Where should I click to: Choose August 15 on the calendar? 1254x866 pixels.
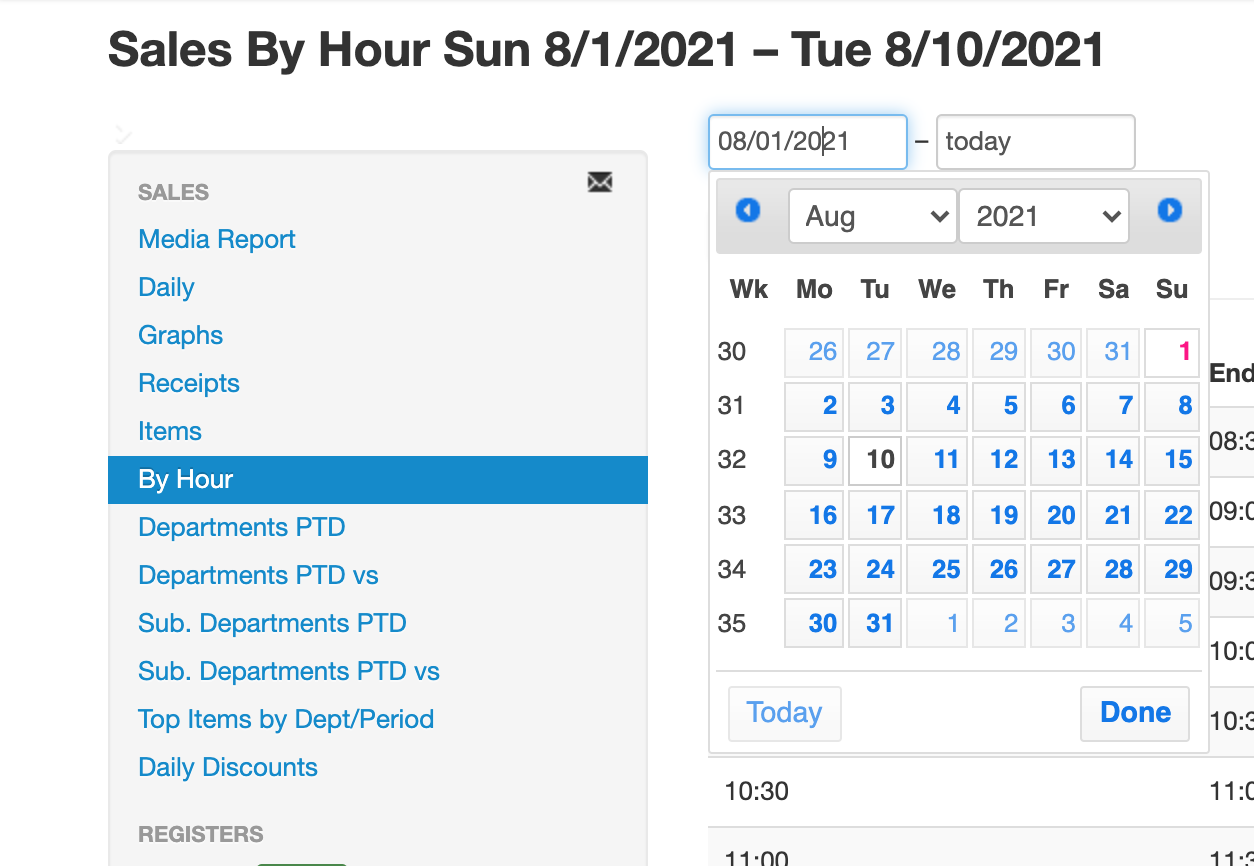1172,460
